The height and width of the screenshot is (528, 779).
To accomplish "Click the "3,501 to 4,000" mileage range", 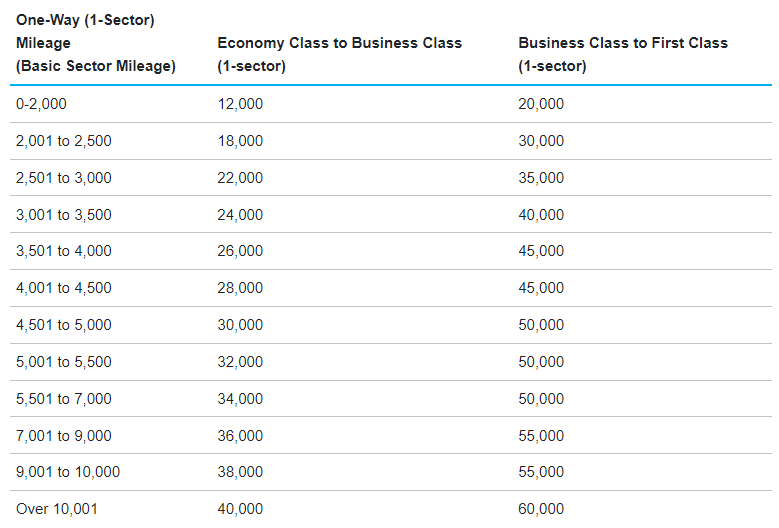I will [64, 251].
